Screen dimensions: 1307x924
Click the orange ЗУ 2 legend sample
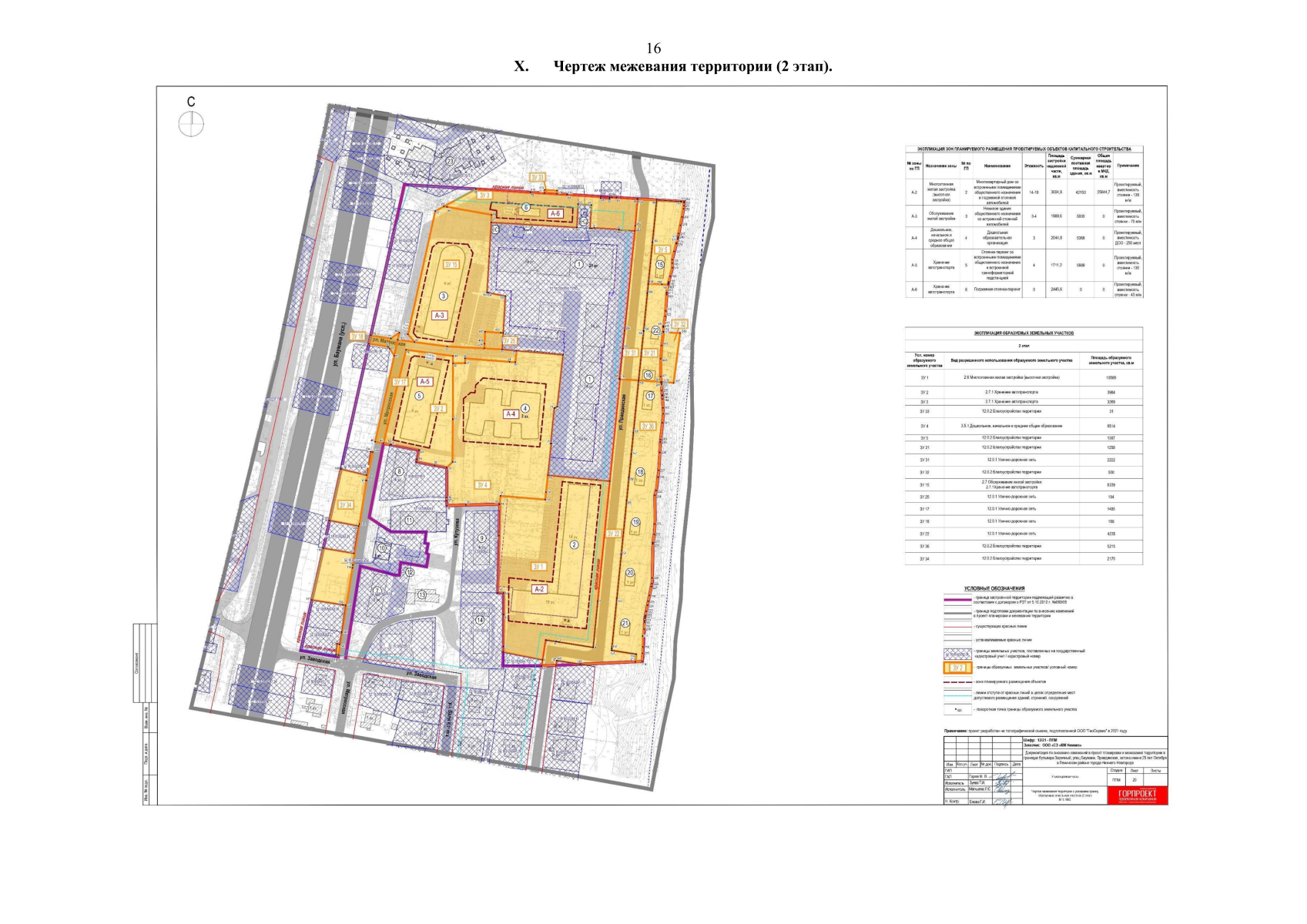tap(957, 668)
